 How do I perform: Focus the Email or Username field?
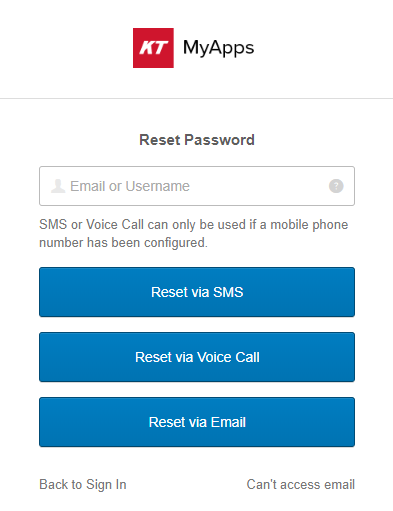click(x=197, y=186)
